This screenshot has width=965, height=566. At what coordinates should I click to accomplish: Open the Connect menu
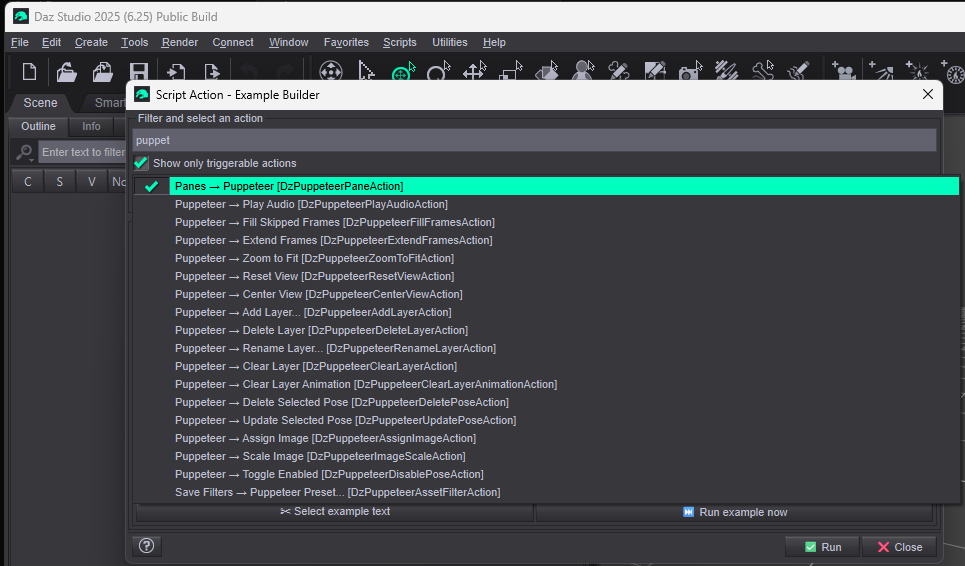click(233, 42)
